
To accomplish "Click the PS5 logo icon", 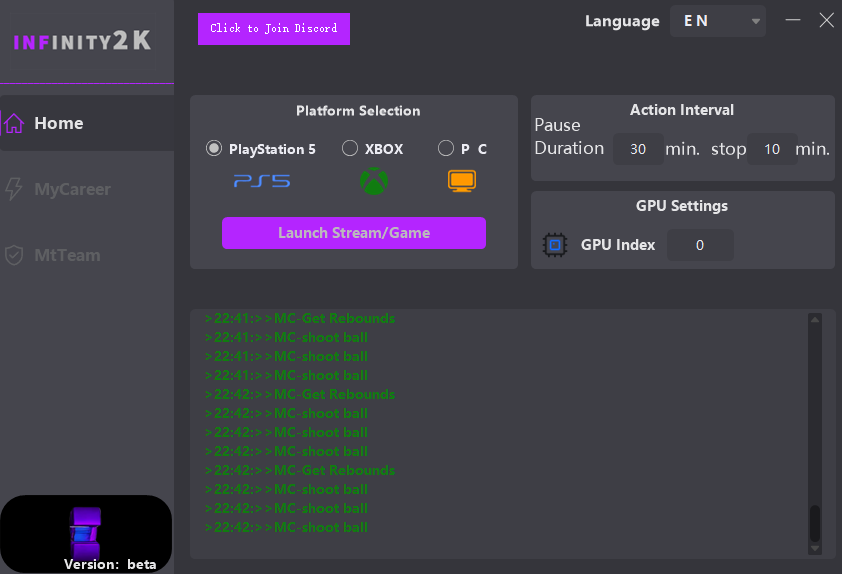I will coord(262,181).
